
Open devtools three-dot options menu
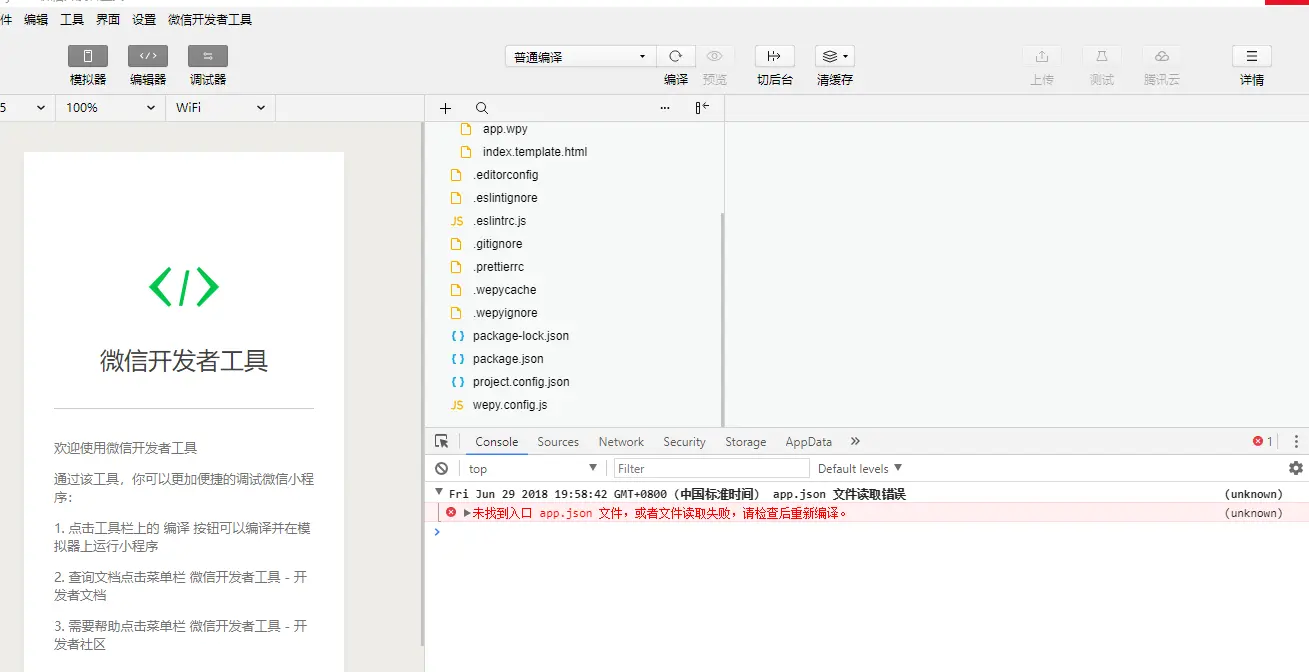[1296, 441]
